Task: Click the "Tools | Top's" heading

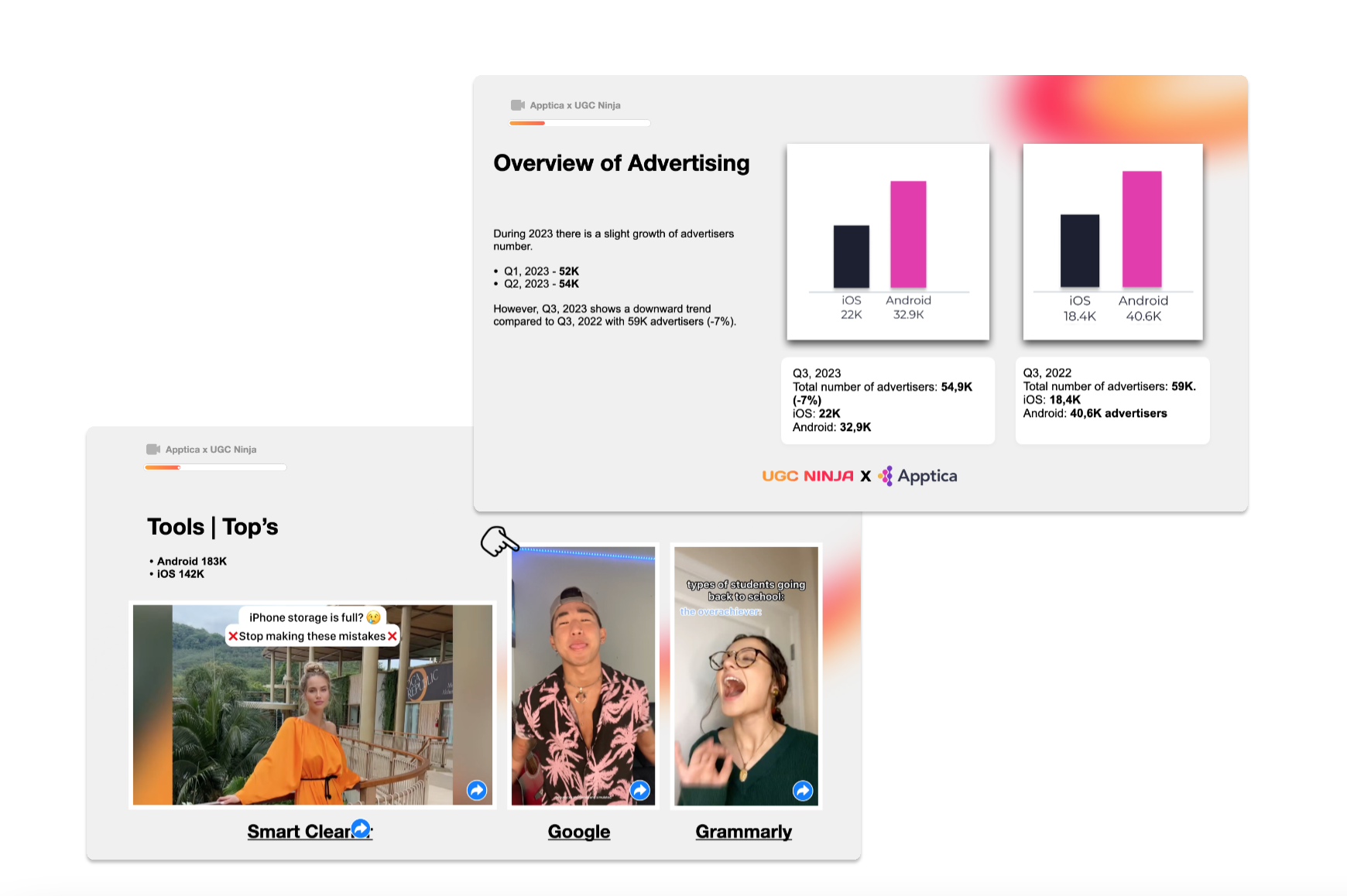Action: point(213,527)
